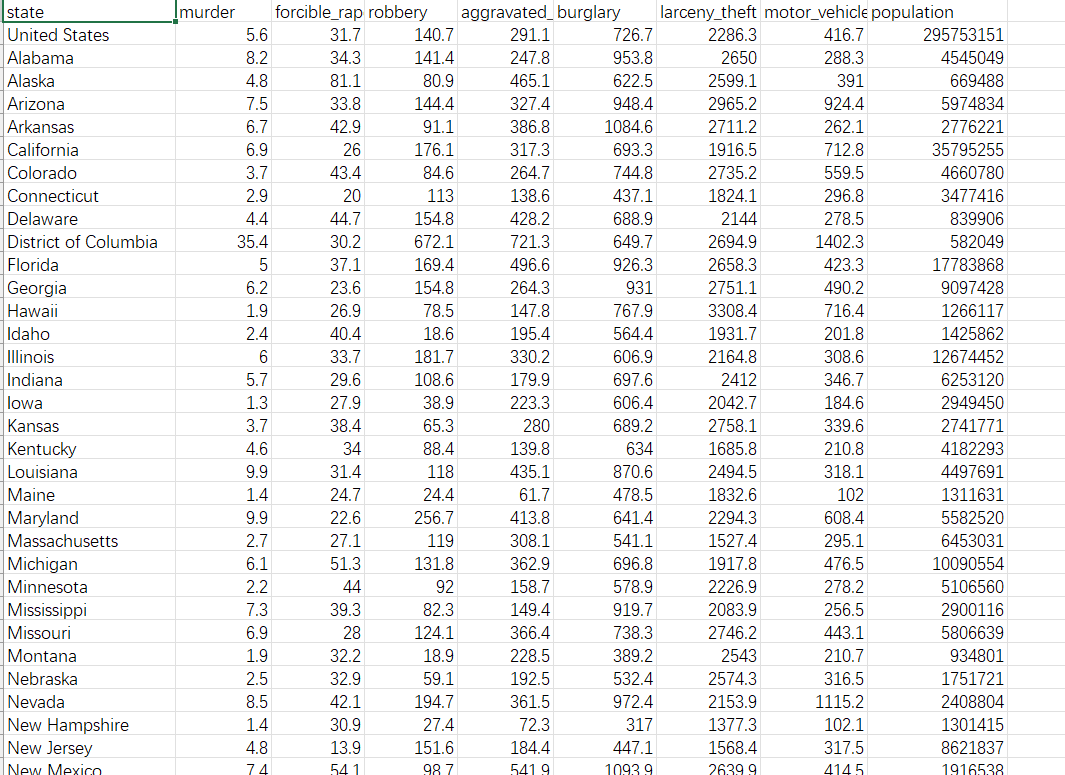Select the 'Michigan' cell
Screen dimensions: 1065x775
tap(88, 564)
